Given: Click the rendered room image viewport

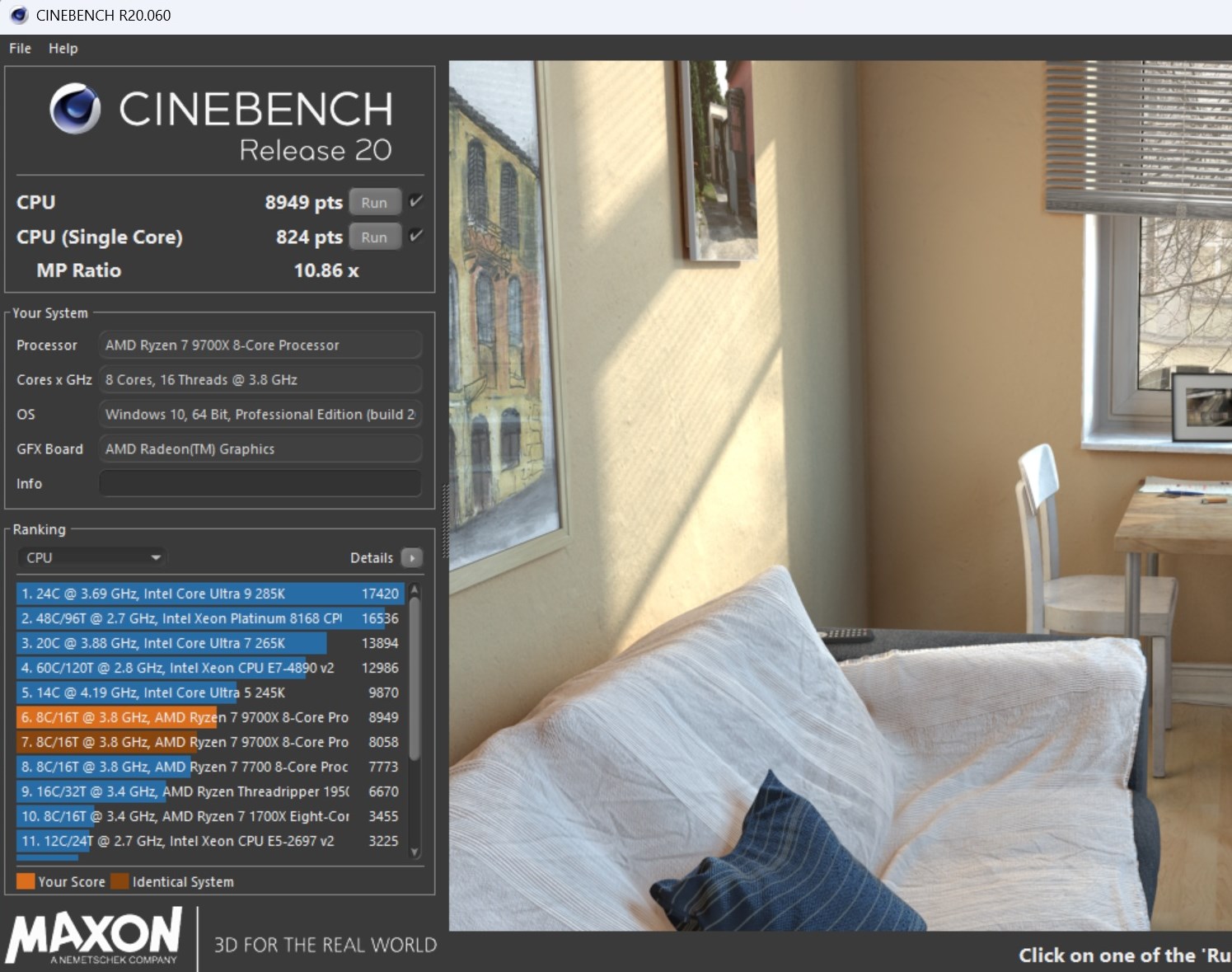Looking at the screenshot, I should tap(841, 495).
